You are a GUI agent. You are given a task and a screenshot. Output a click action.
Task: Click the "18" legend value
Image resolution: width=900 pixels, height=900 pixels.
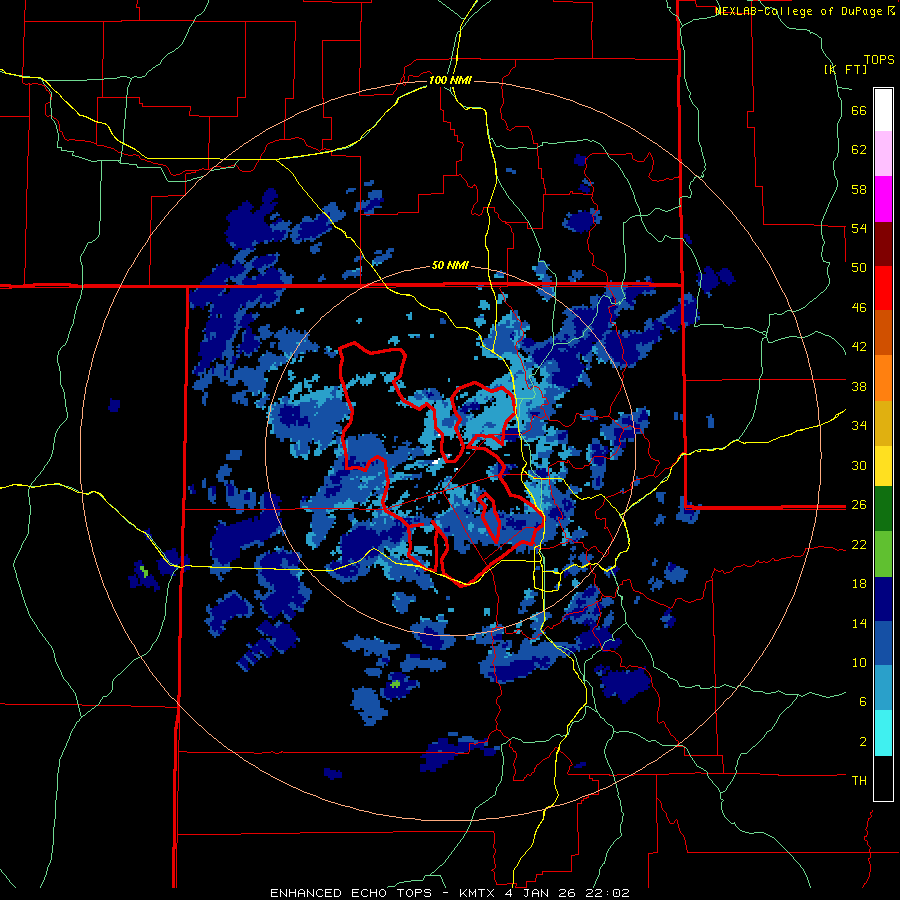coord(859,583)
